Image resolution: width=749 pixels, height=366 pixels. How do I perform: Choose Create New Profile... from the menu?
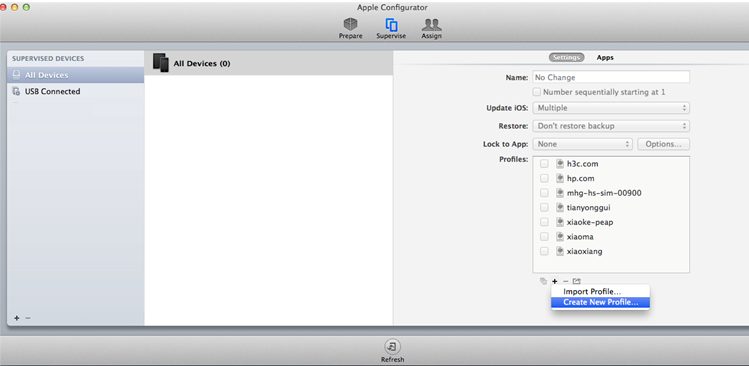click(600, 302)
